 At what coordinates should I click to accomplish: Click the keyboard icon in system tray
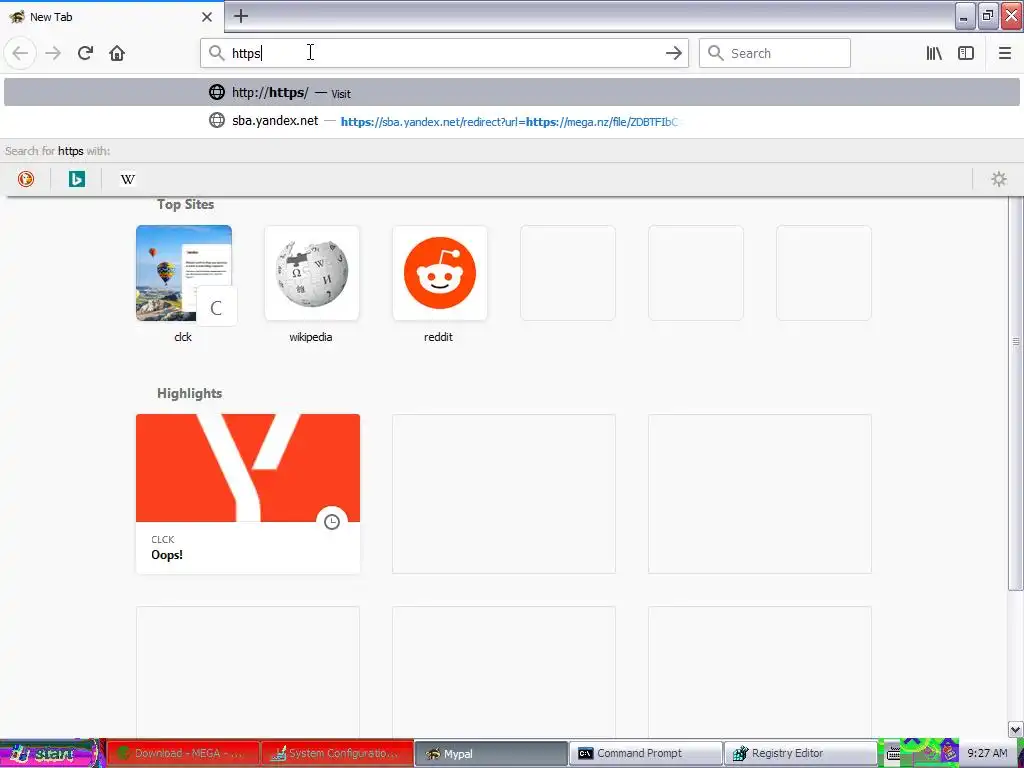893,754
